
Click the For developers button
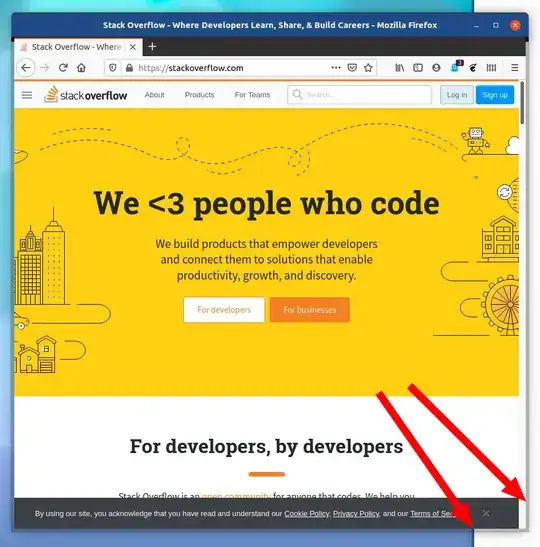[224, 310]
